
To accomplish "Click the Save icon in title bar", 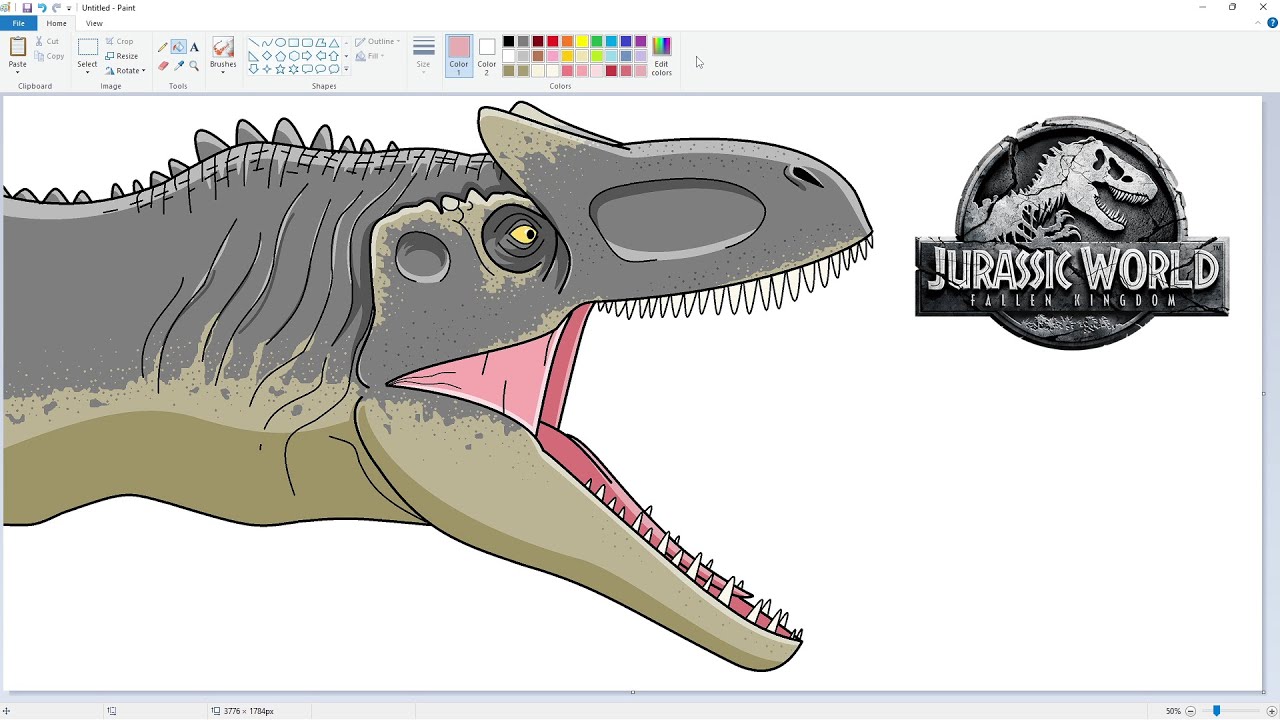I will [x=27, y=8].
